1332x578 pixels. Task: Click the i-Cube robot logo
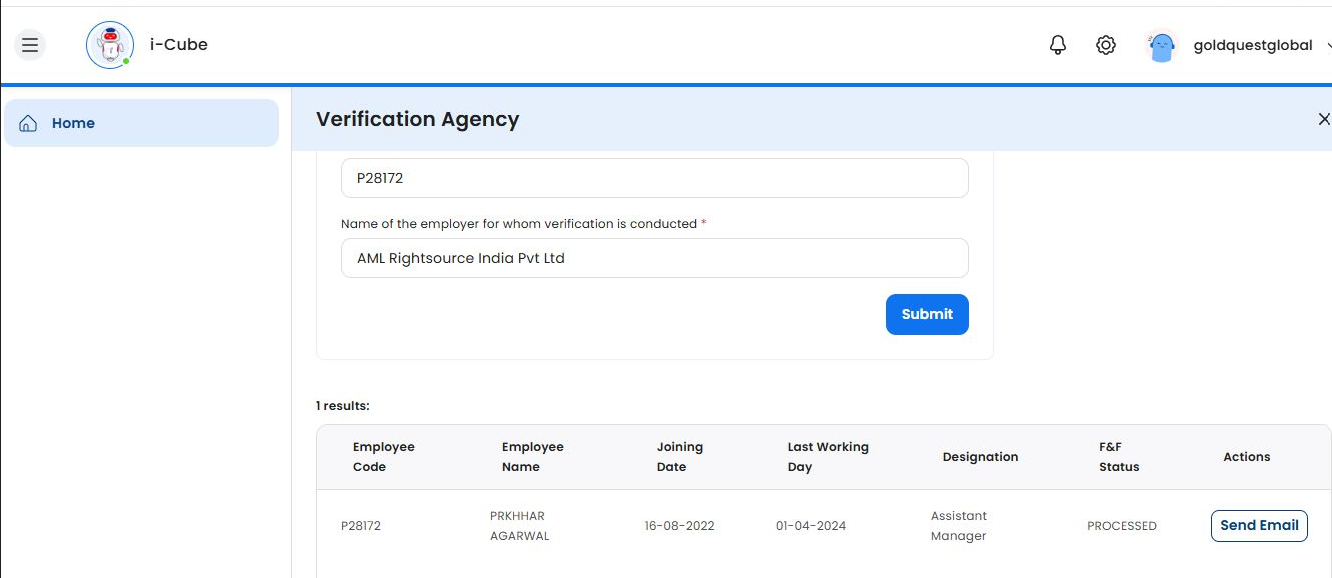tap(109, 45)
